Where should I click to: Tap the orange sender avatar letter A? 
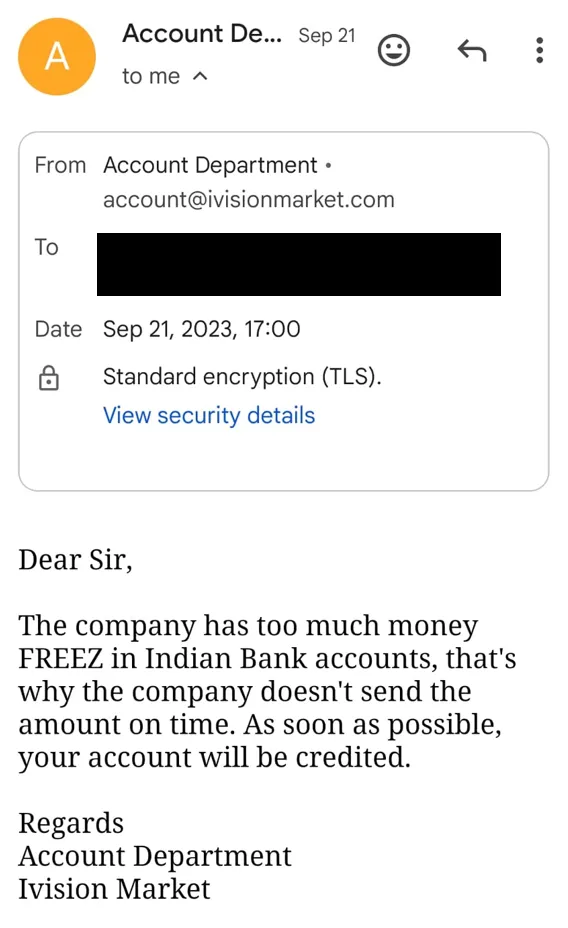[x=57, y=56]
